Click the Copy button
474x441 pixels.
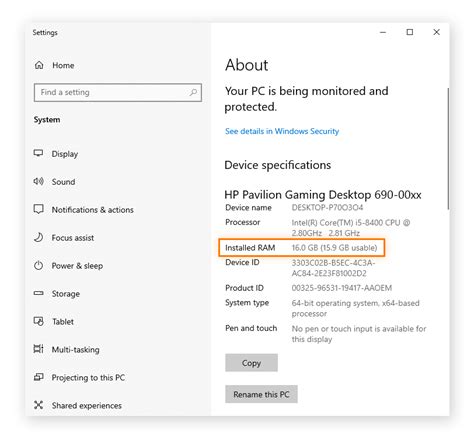[x=251, y=363]
